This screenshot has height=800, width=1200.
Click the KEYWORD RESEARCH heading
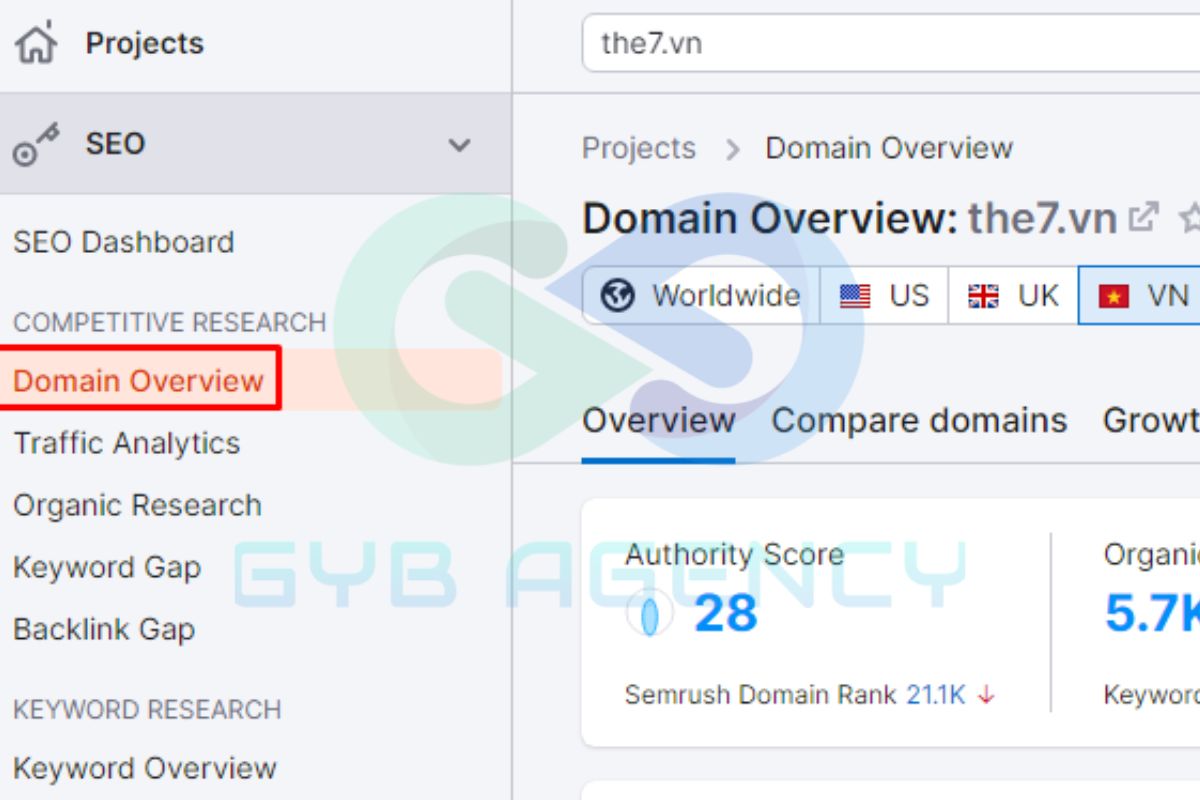coord(147,710)
